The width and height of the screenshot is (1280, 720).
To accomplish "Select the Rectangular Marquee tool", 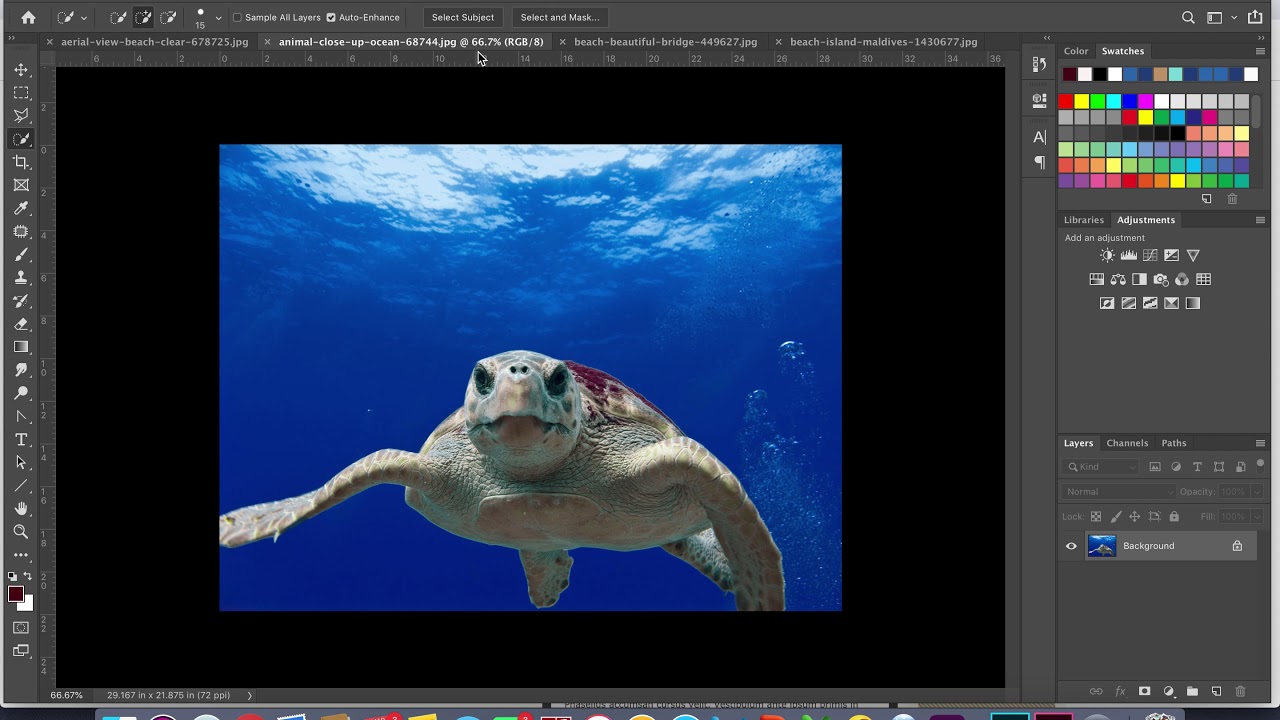I will coord(21,93).
